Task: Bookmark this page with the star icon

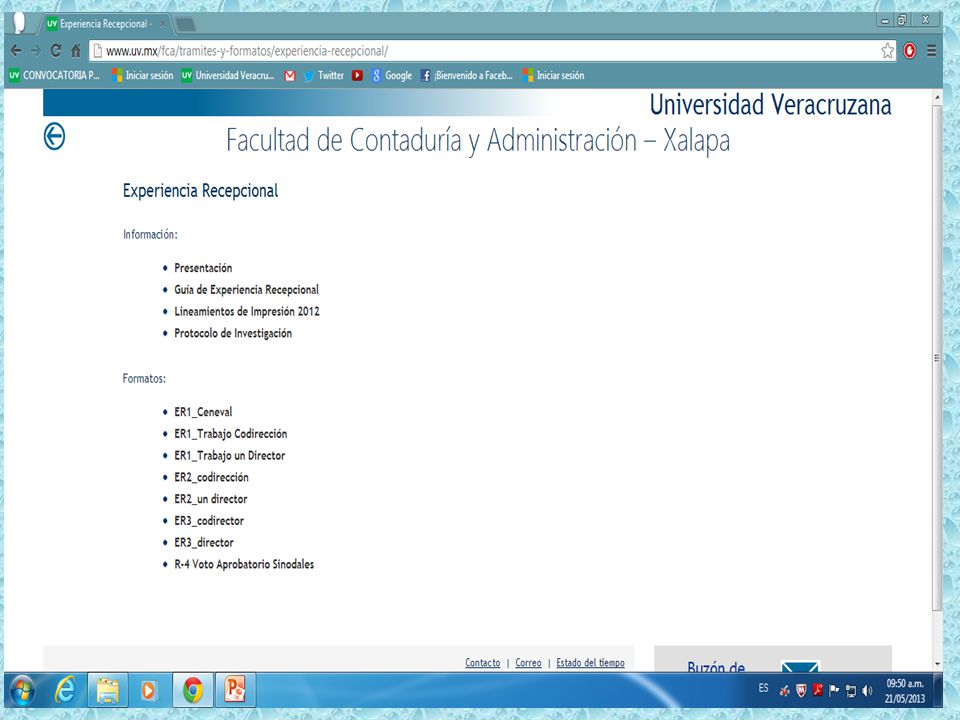Action: 887,51
